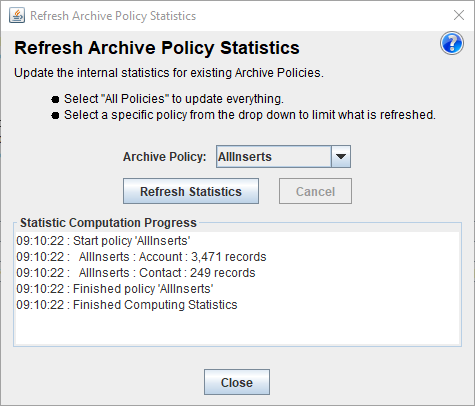This screenshot has height=406, width=475.
Task: Click the Archive Policy label
Action: pyautogui.click(x=165, y=157)
